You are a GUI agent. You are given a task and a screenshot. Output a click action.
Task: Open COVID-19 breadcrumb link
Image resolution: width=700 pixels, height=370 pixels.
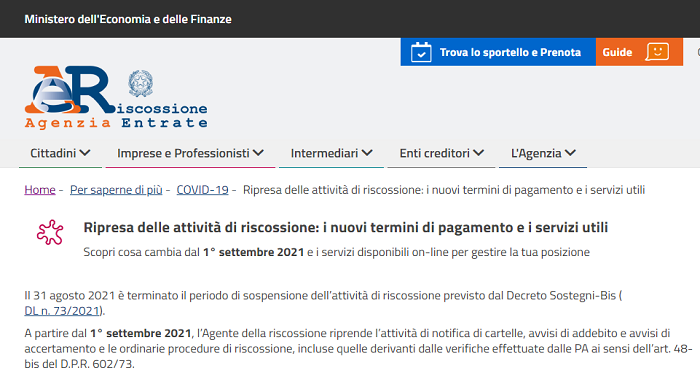click(x=202, y=190)
